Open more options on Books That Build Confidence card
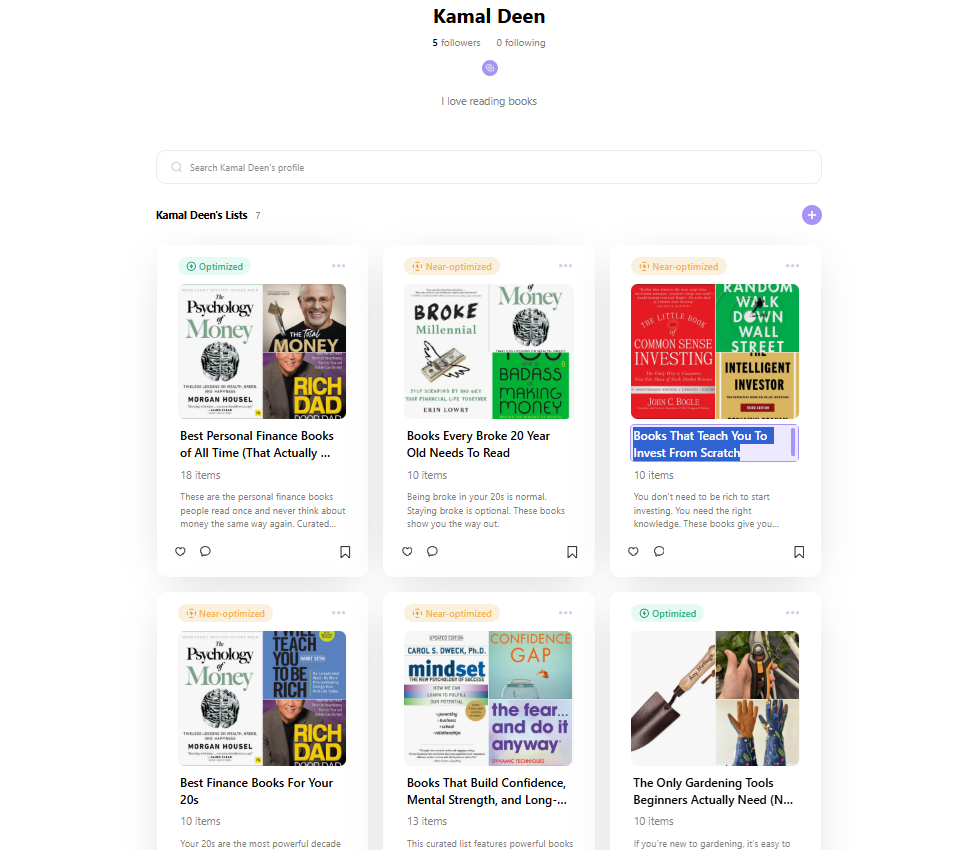The width and height of the screenshot is (966, 850). [566, 613]
